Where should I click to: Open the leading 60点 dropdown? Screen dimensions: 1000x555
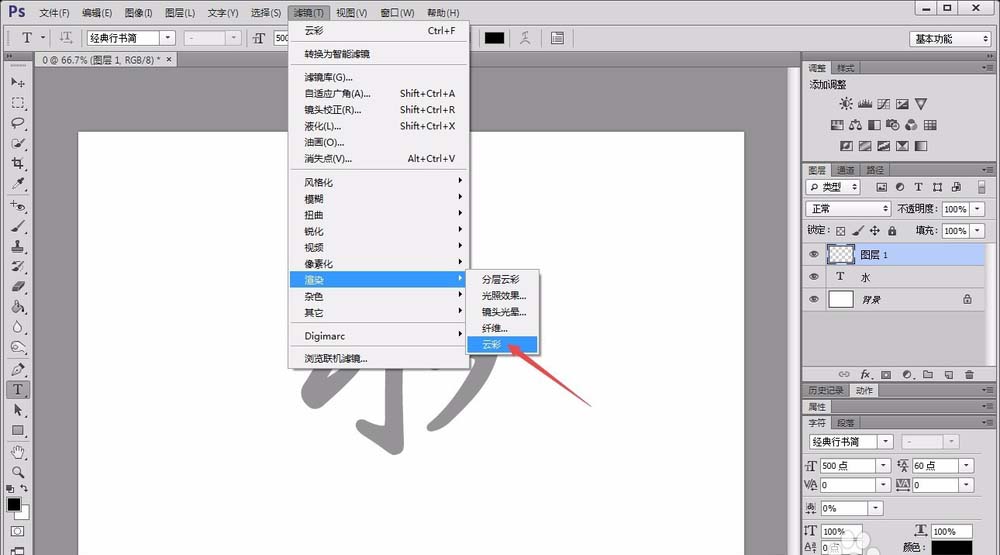click(966, 466)
